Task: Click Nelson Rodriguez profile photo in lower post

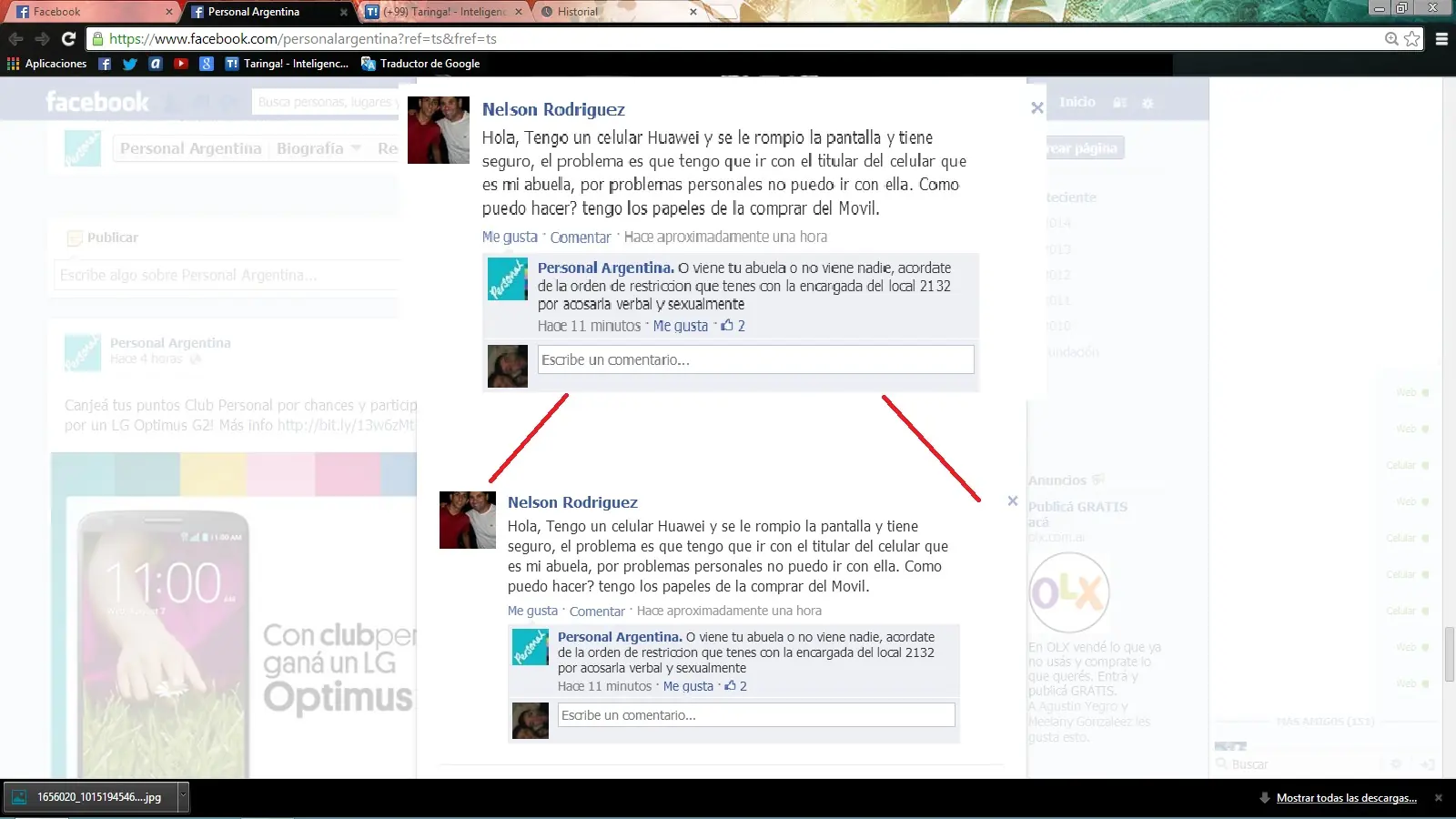Action: pyautogui.click(x=468, y=520)
